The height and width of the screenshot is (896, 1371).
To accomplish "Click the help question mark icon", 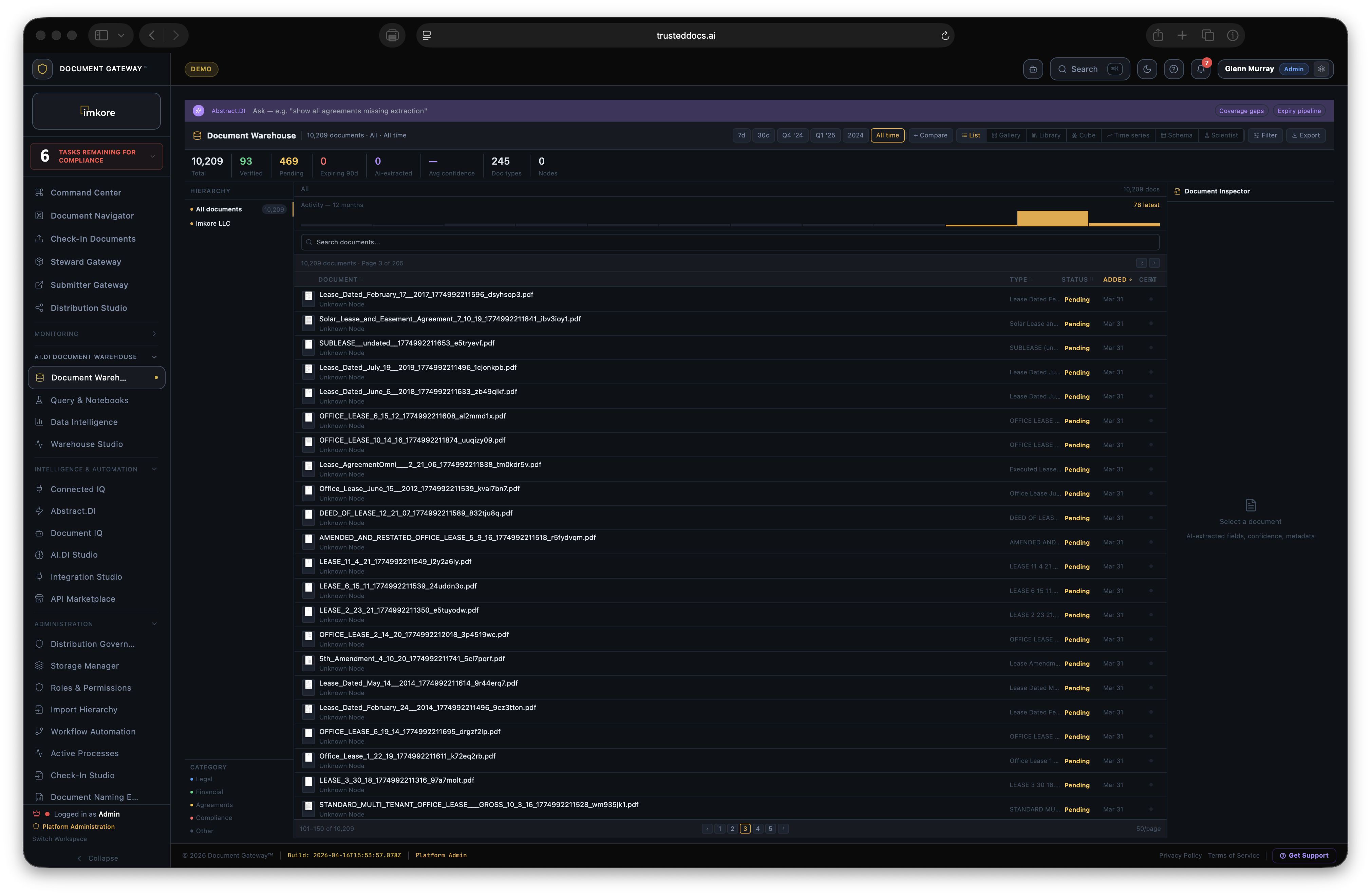I will (x=1173, y=69).
